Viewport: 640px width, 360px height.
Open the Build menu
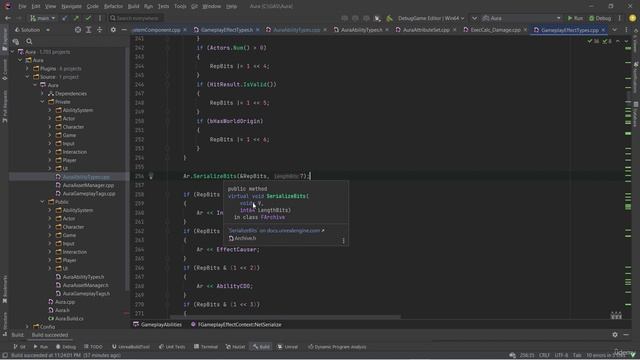click(x=133, y=6)
